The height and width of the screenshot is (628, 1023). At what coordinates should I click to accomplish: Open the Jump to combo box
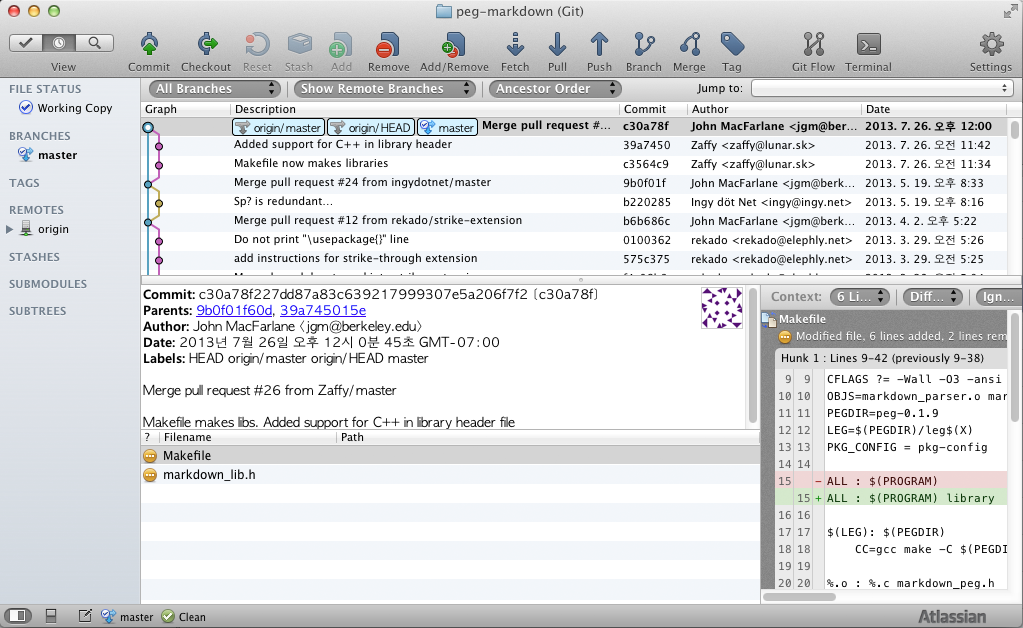pos(881,88)
